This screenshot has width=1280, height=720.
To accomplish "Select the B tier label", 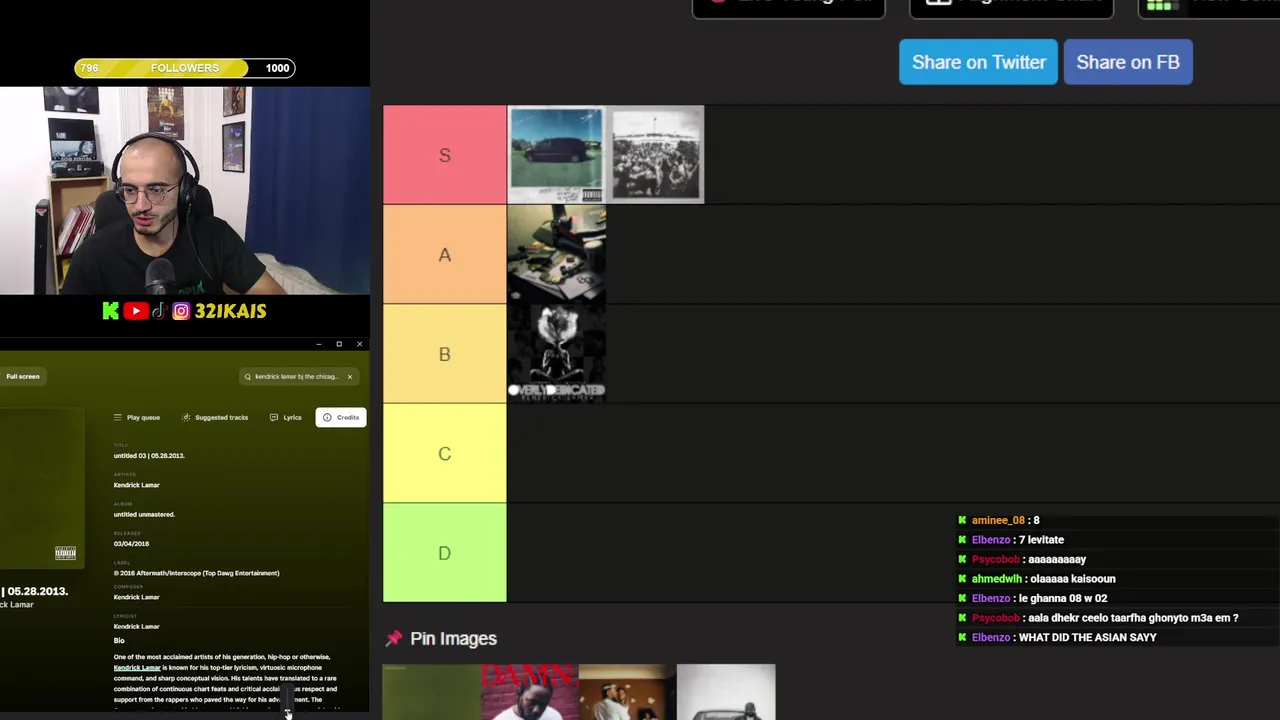I will pyautogui.click(x=445, y=354).
